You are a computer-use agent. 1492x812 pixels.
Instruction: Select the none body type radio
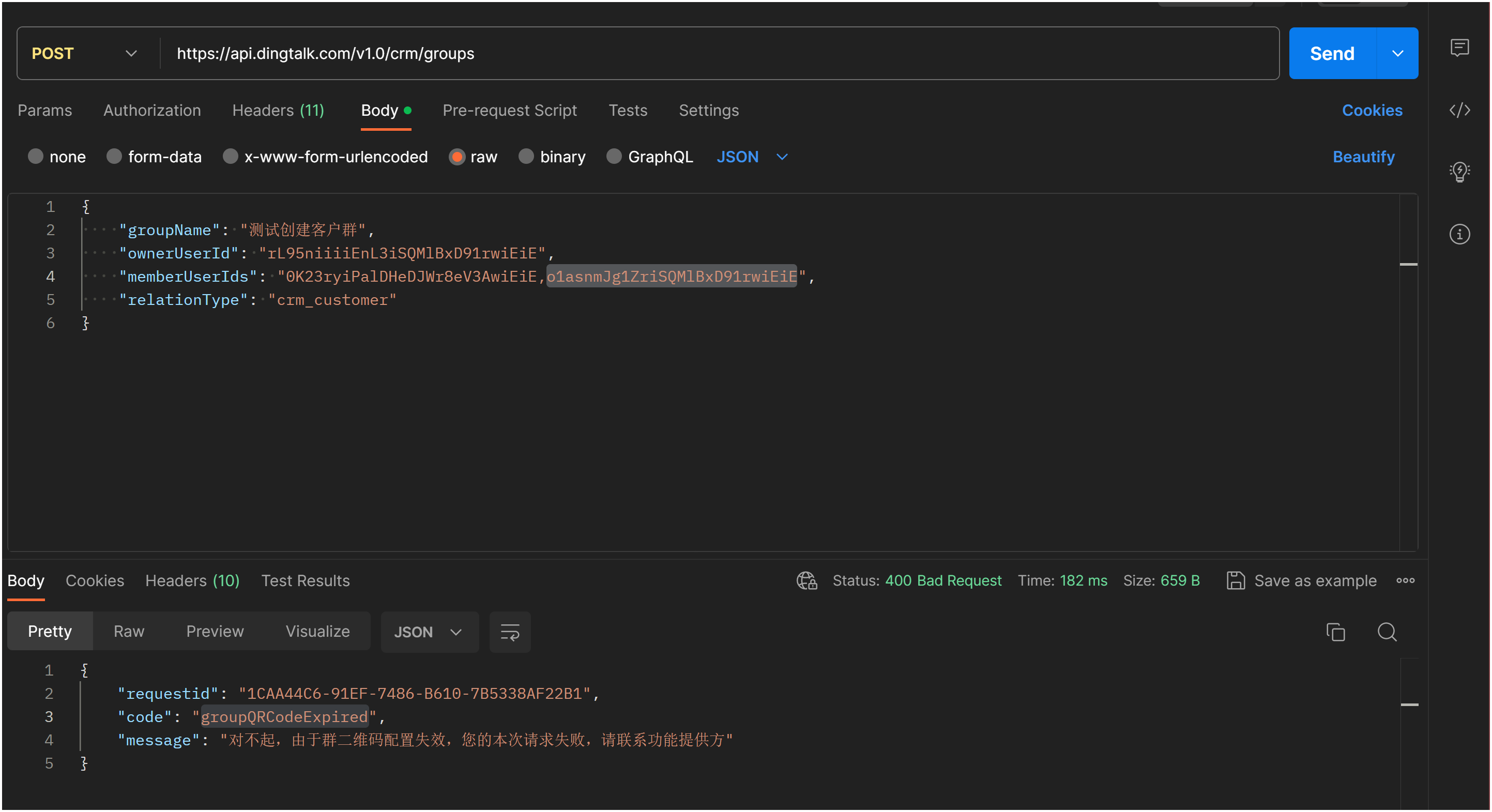pos(35,157)
